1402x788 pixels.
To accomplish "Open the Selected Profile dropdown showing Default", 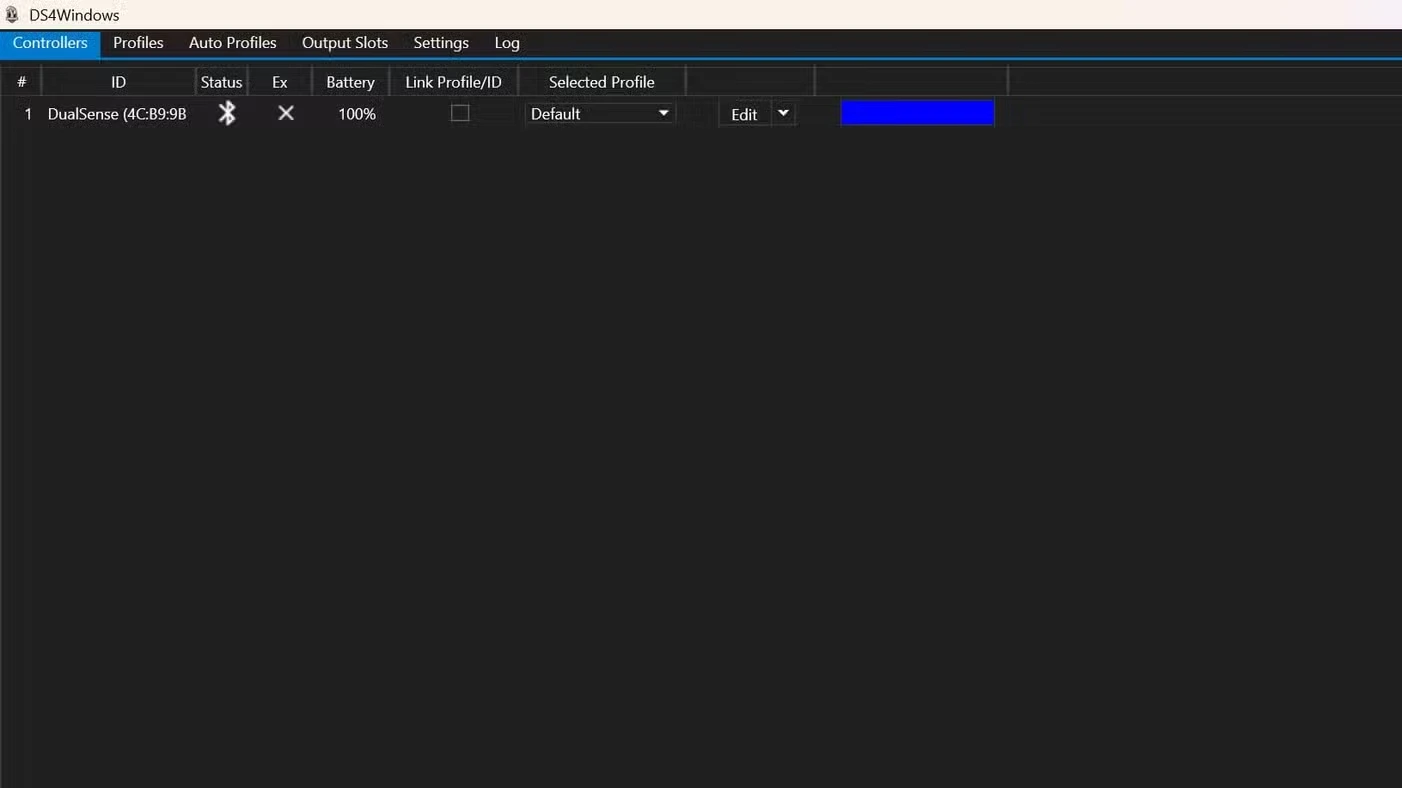I will point(600,113).
